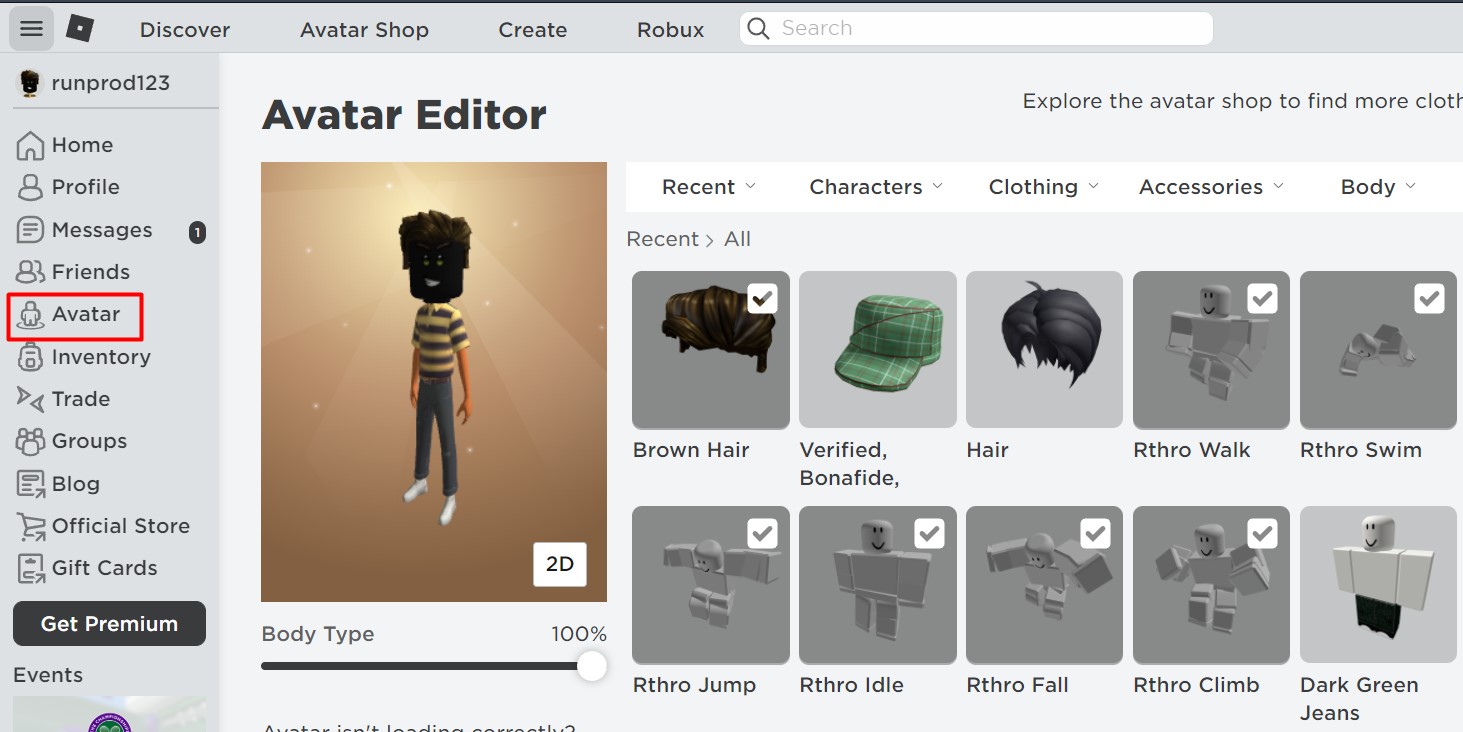This screenshot has height=732, width=1463.
Task: Click the Events banner thumbnail
Action: coord(109,714)
